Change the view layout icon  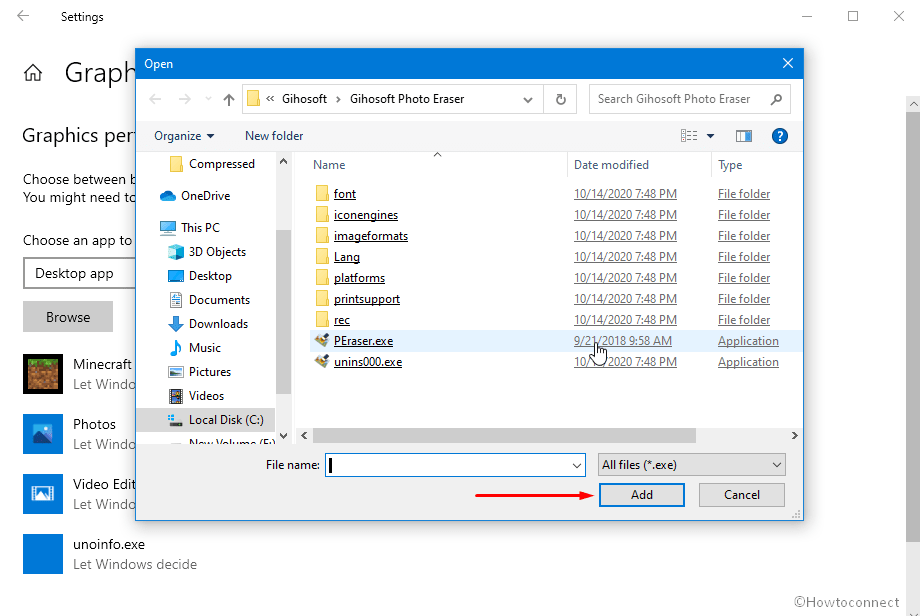(689, 136)
